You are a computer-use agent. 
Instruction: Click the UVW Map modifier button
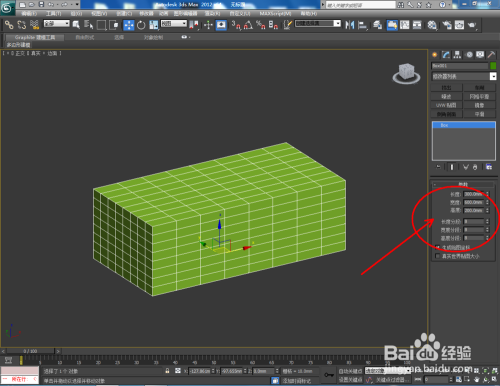(x=446, y=105)
